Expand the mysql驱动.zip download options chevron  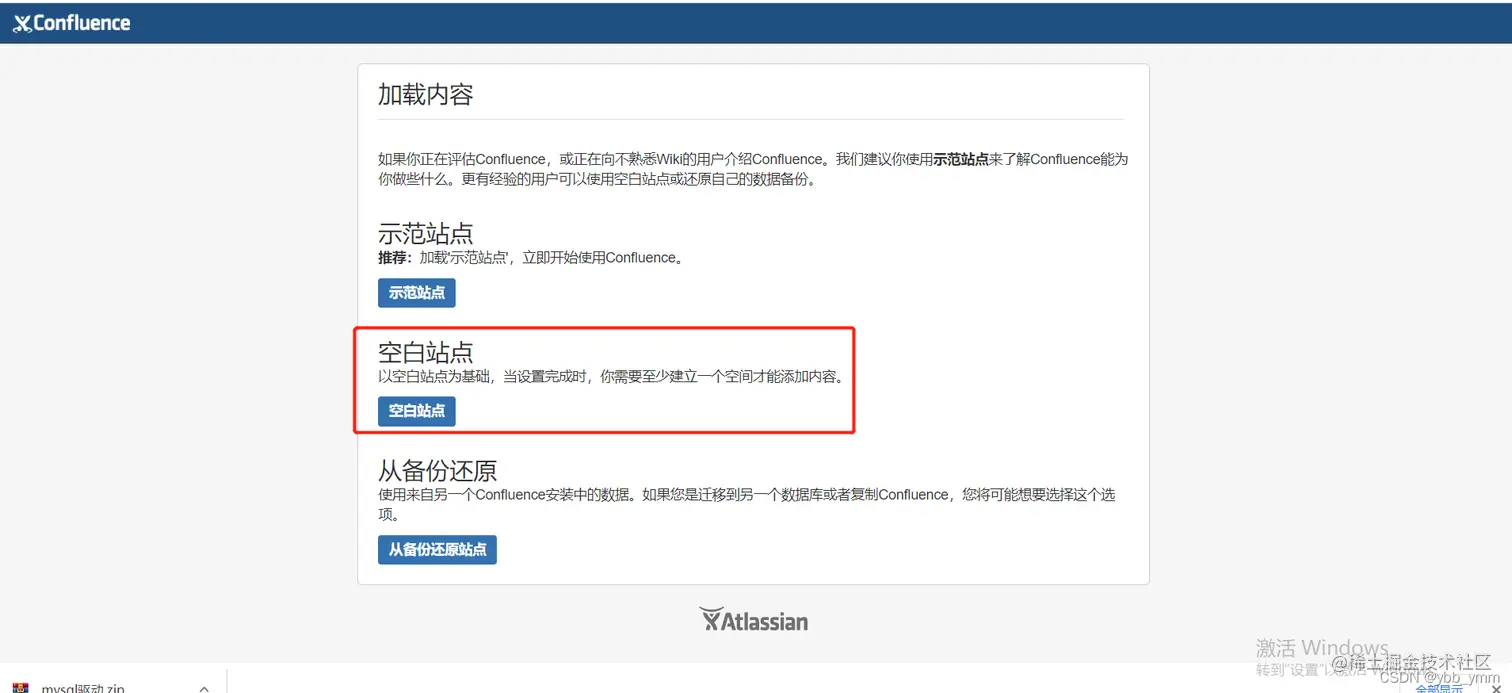point(204,688)
